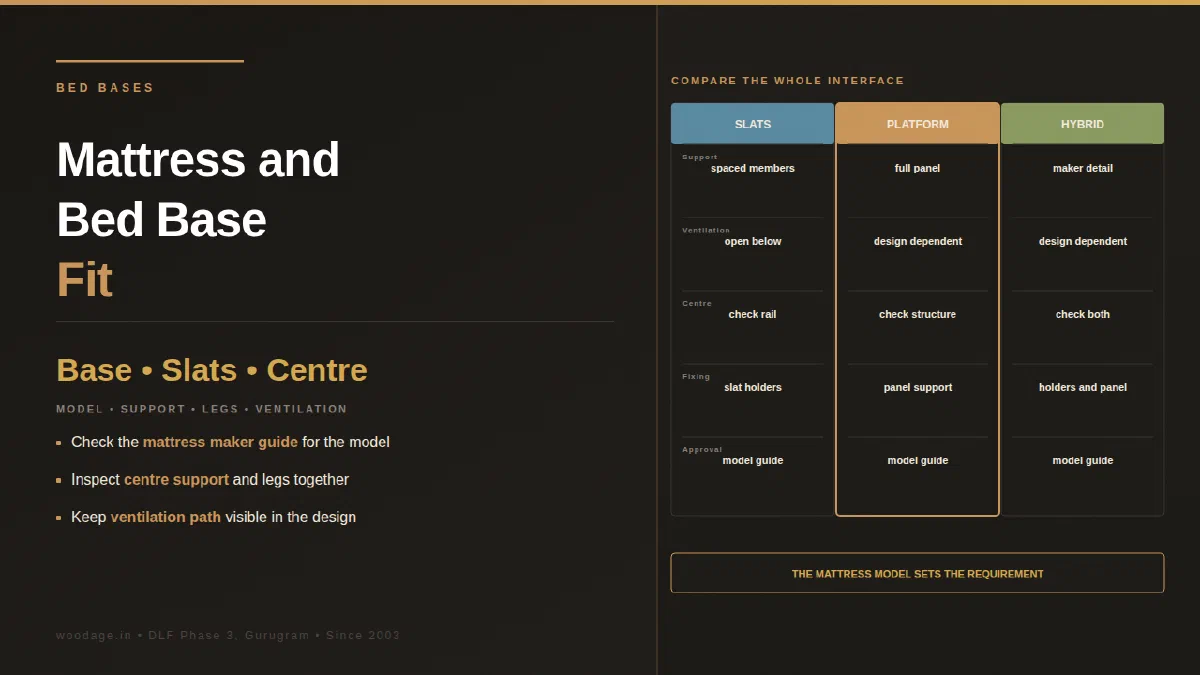Click the 'check rail' cell

click(x=752, y=314)
